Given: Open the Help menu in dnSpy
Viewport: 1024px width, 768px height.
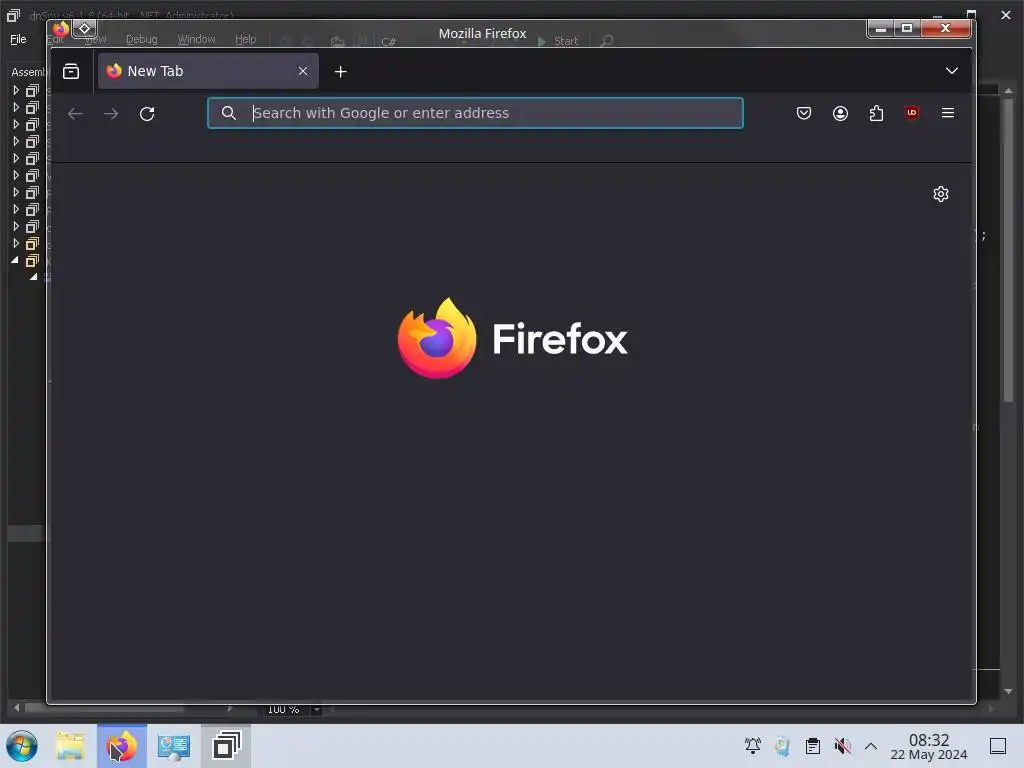Looking at the screenshot, I should click(246, 39).
